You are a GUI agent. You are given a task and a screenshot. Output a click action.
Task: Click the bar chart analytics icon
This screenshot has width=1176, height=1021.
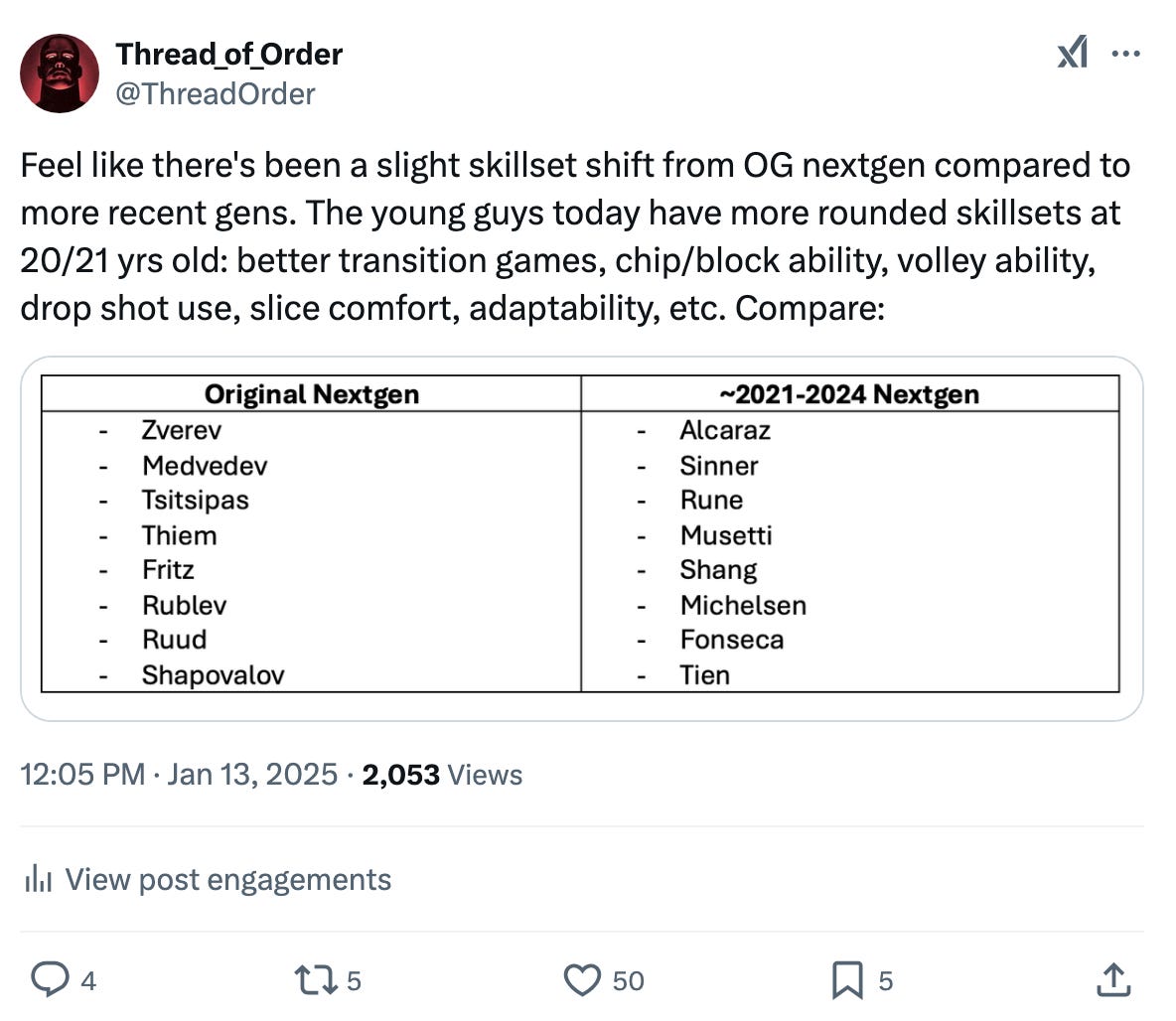click(x=38, y=878)
